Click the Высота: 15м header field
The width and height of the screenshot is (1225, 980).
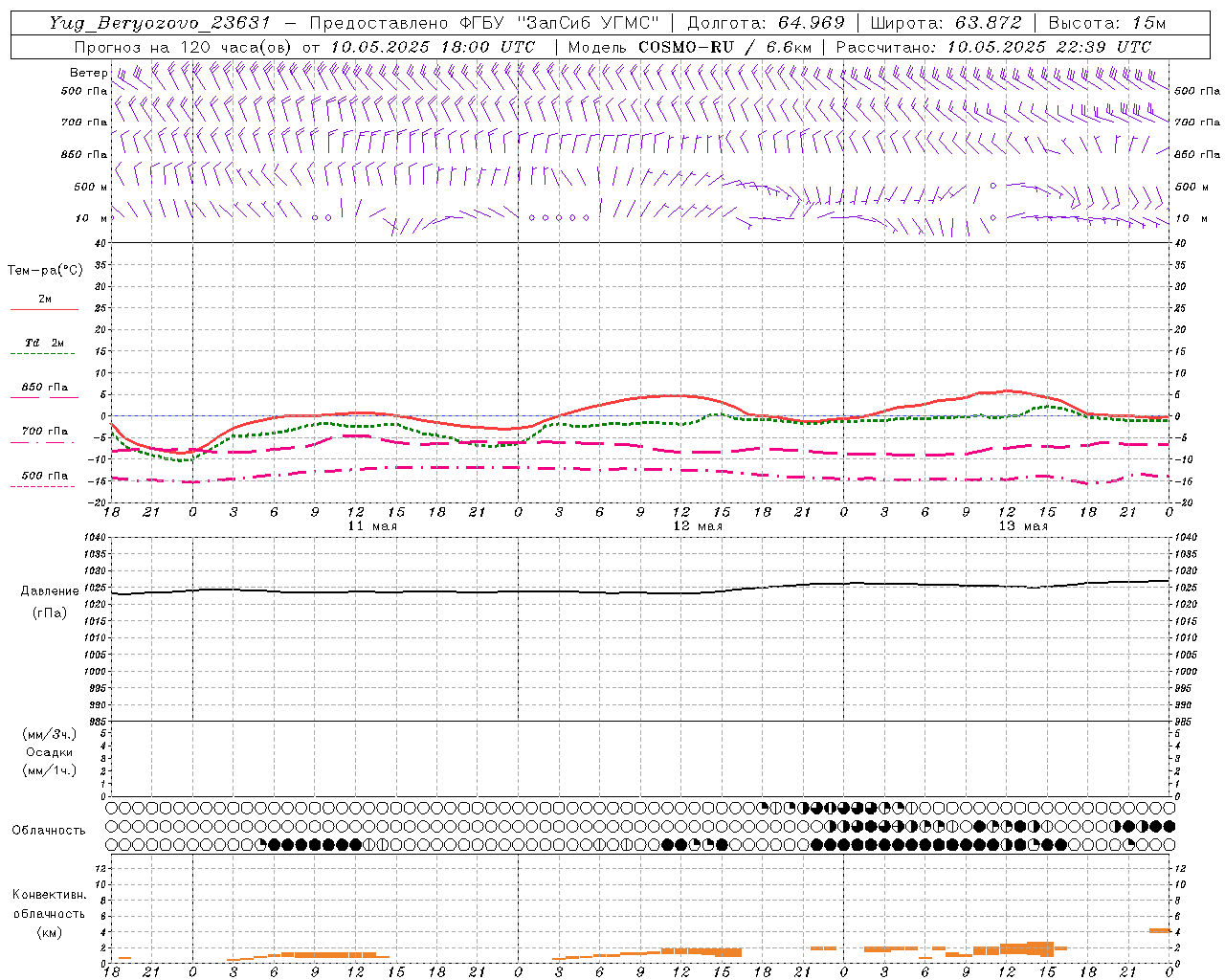(x=1107, y=23)
